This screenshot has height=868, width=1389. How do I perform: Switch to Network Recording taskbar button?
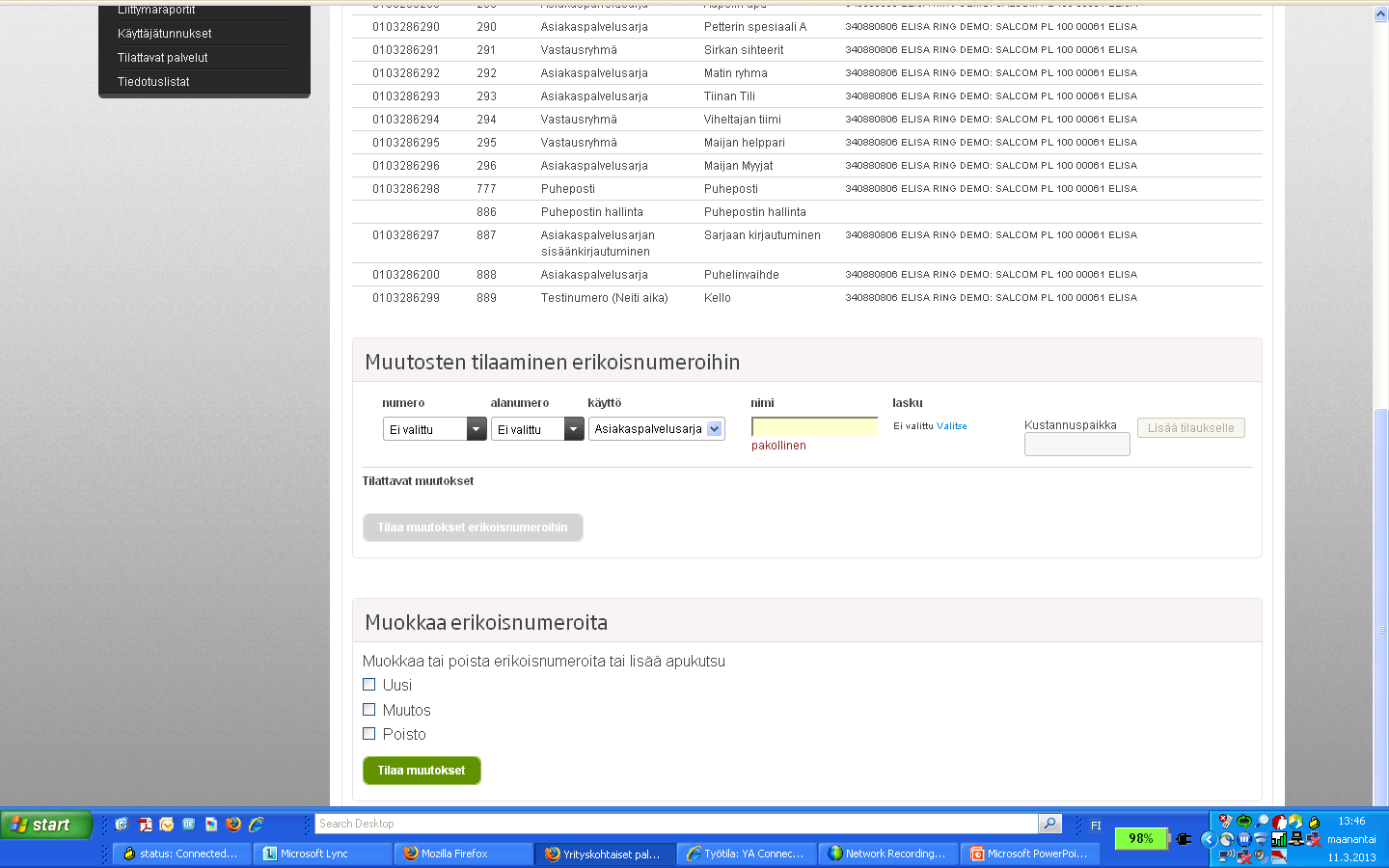(x=887, y=854)
